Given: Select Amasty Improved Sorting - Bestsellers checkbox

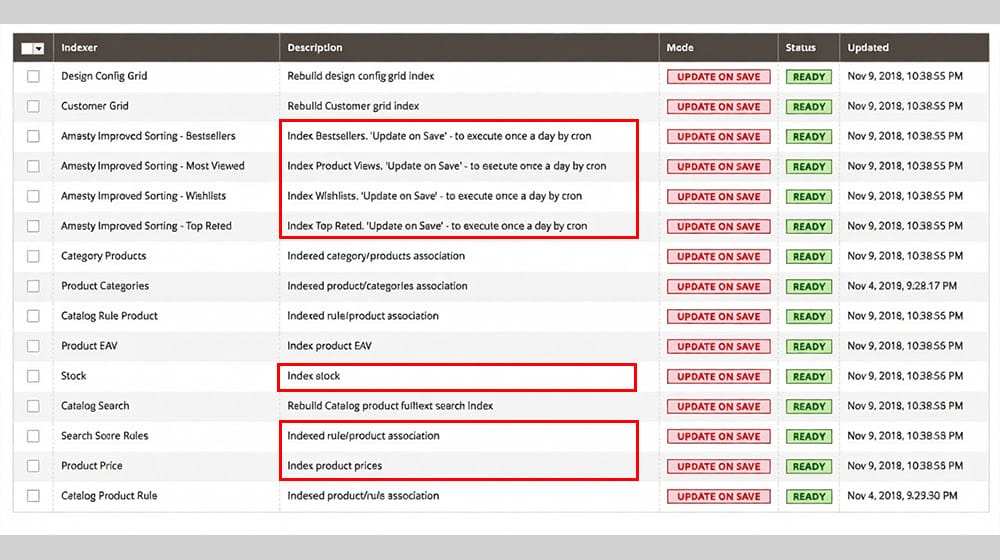Looking at the screenshot, I should pyautogui.click(x=33, y=136).
